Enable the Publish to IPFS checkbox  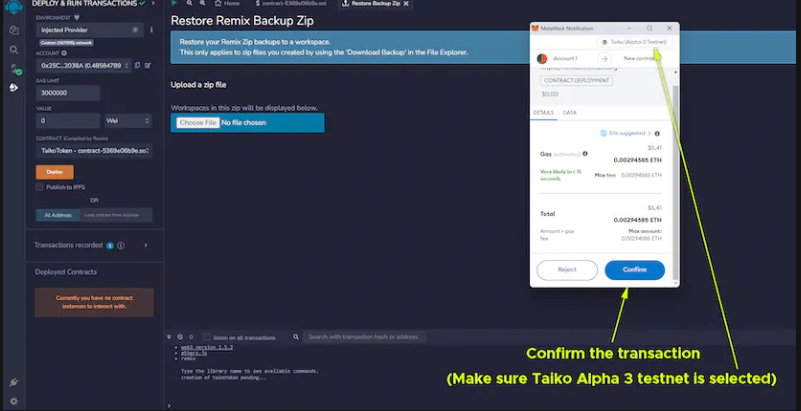coord(39,187)
